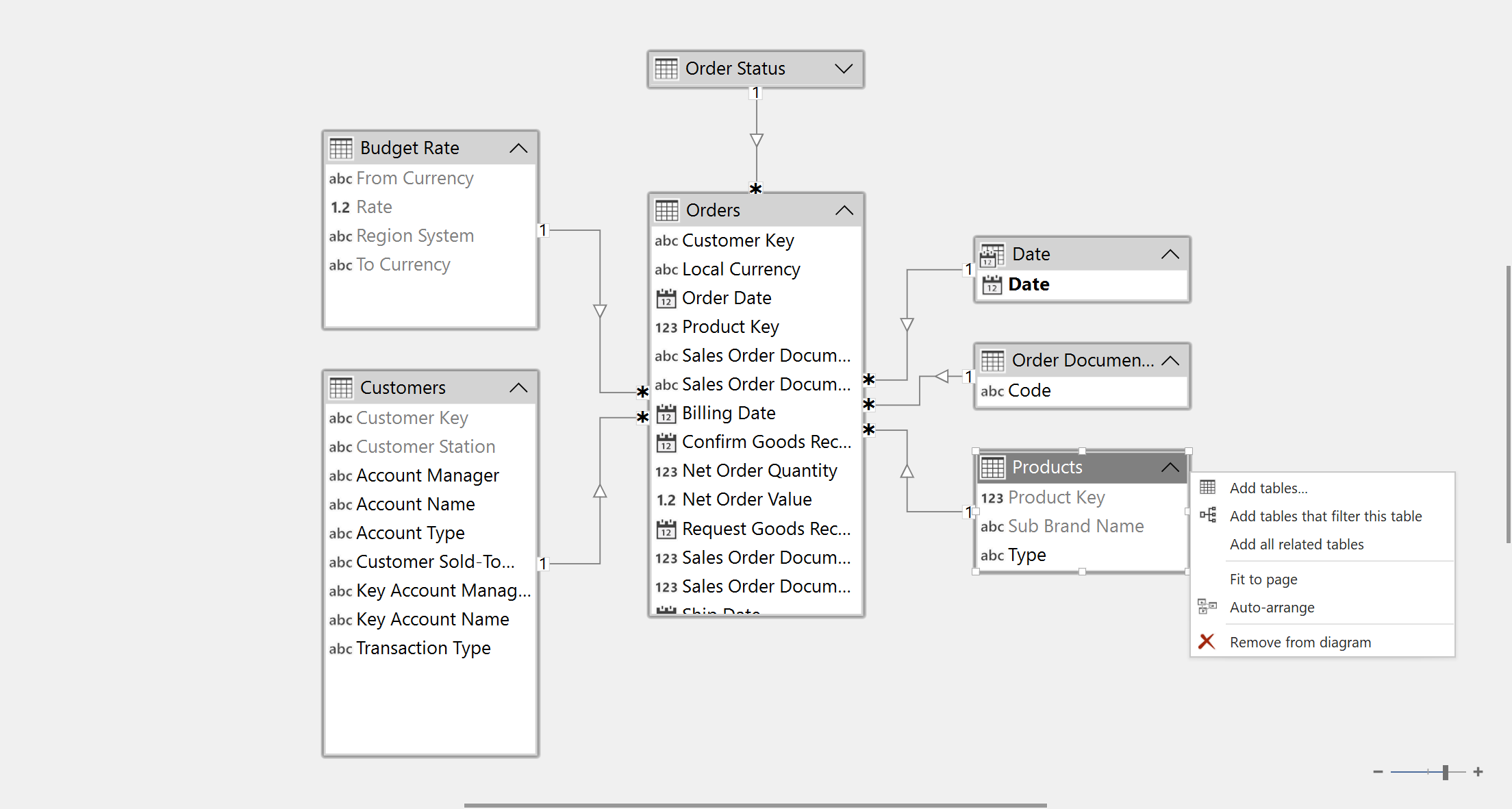Click the red X icon for Remove from diagram
The image size is (1512, 809).
(x=1207, y=642)
